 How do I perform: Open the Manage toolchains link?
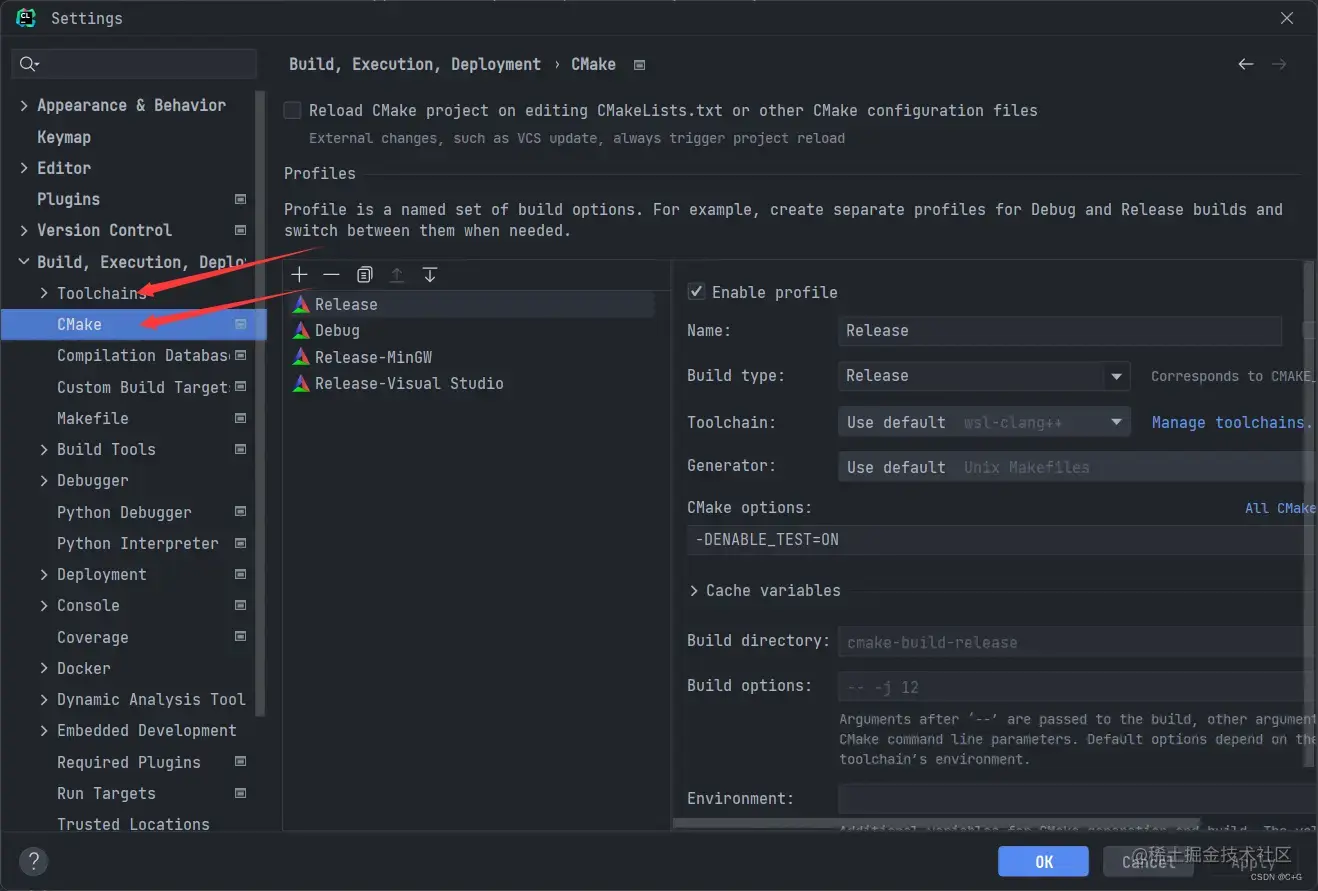coord(1232,423)
